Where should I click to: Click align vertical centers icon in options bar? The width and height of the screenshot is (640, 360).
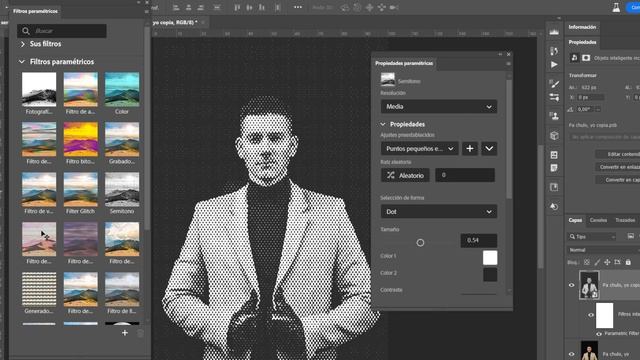[249, 7]
